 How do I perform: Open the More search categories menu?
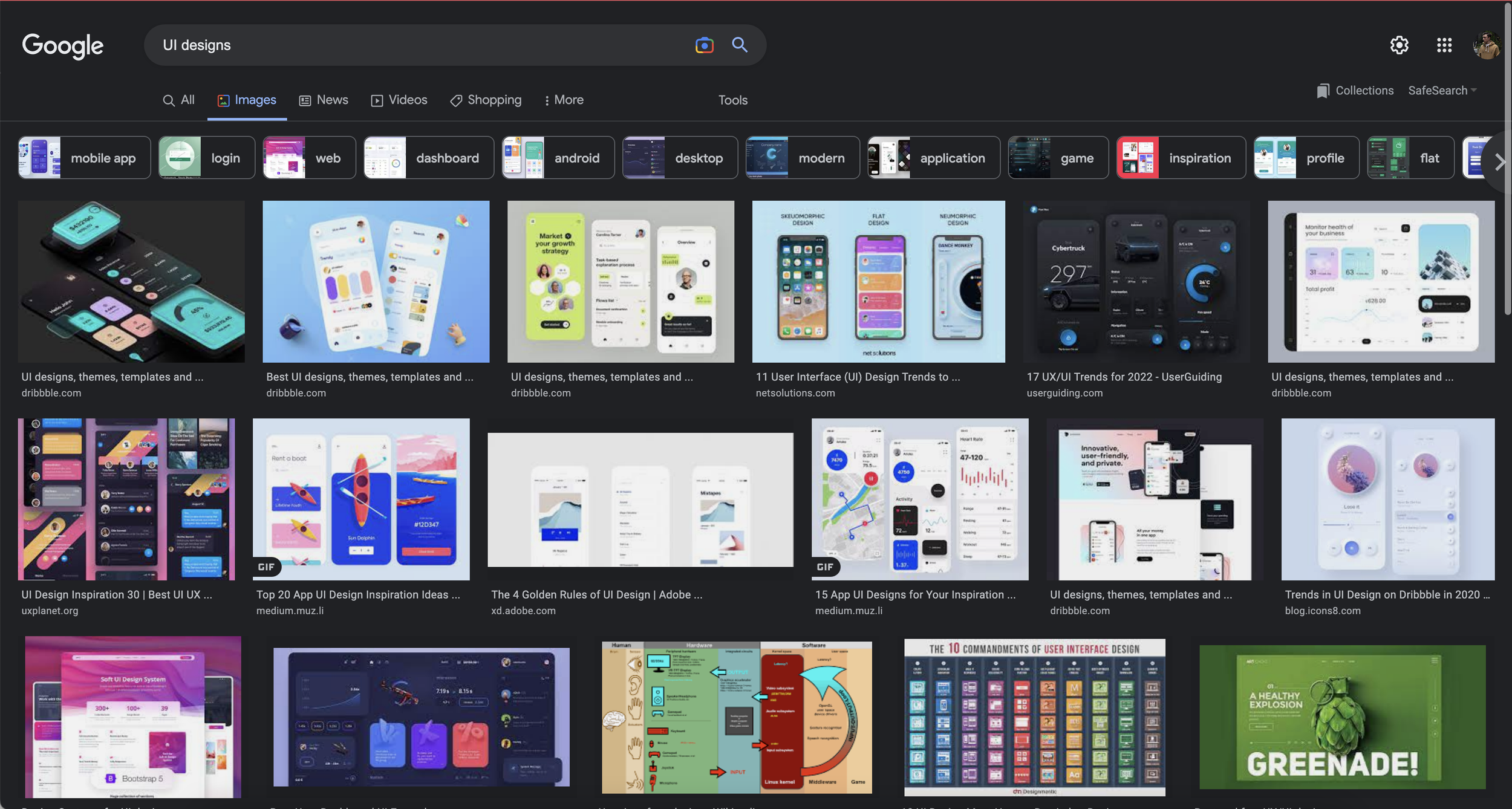tap(563, 100)
